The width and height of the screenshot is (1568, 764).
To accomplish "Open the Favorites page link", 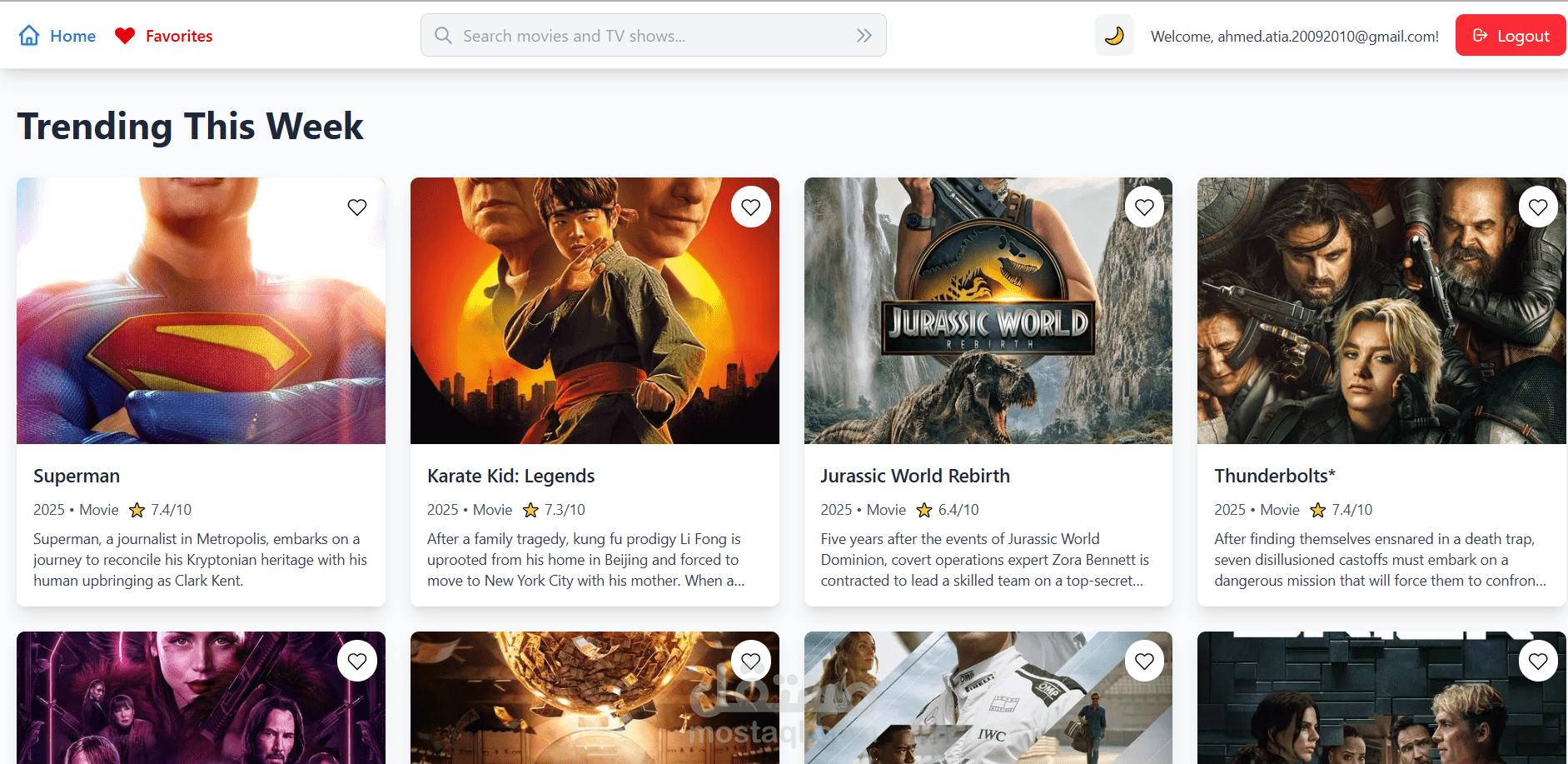I will point(164,36).
